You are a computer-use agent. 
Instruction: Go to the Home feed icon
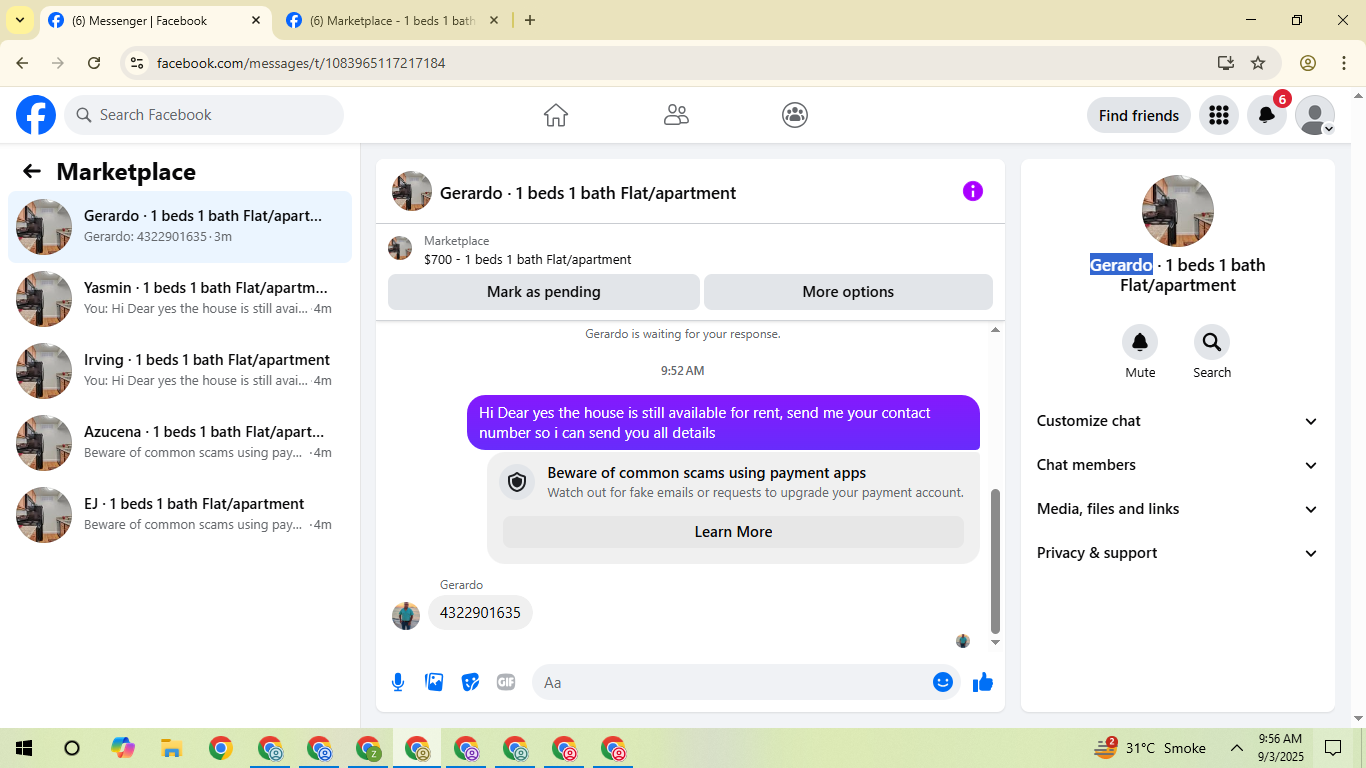click(x=556, y=115)
